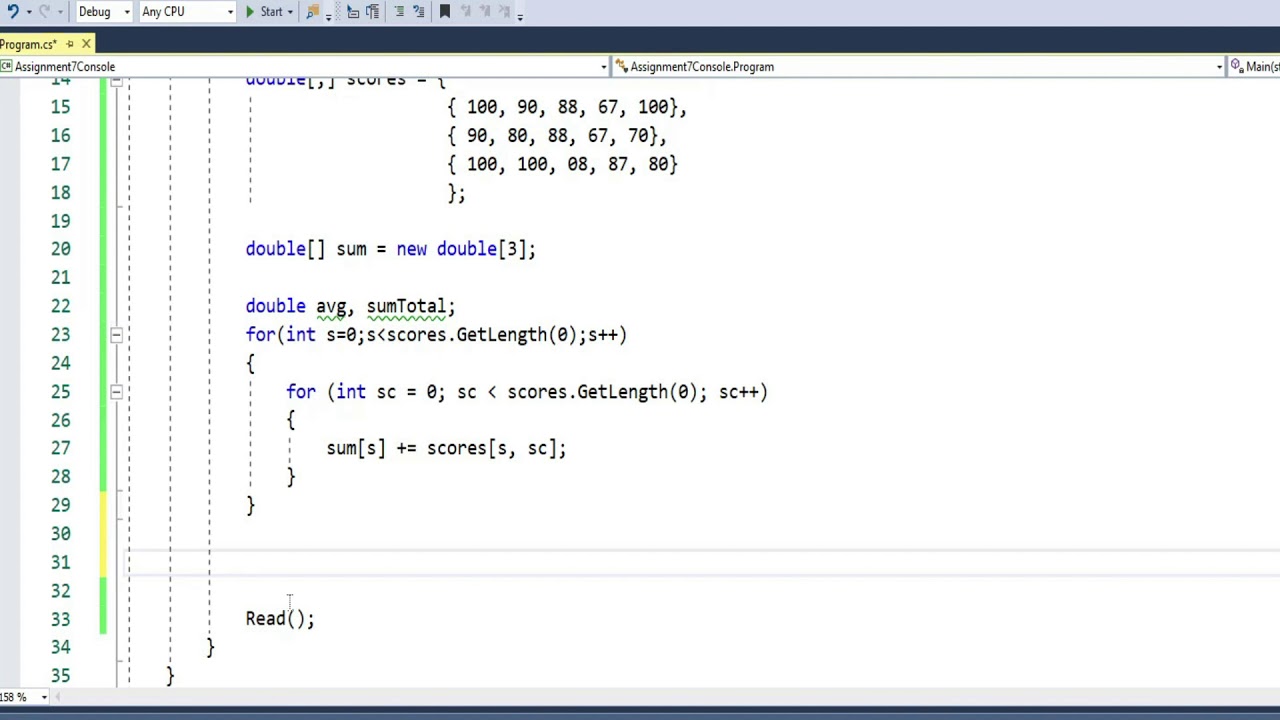Image resolution: width=1280 pixels, height=720 pixels.
Task: Toggle a bookmark with the bookmark icon
Action: 445,12
